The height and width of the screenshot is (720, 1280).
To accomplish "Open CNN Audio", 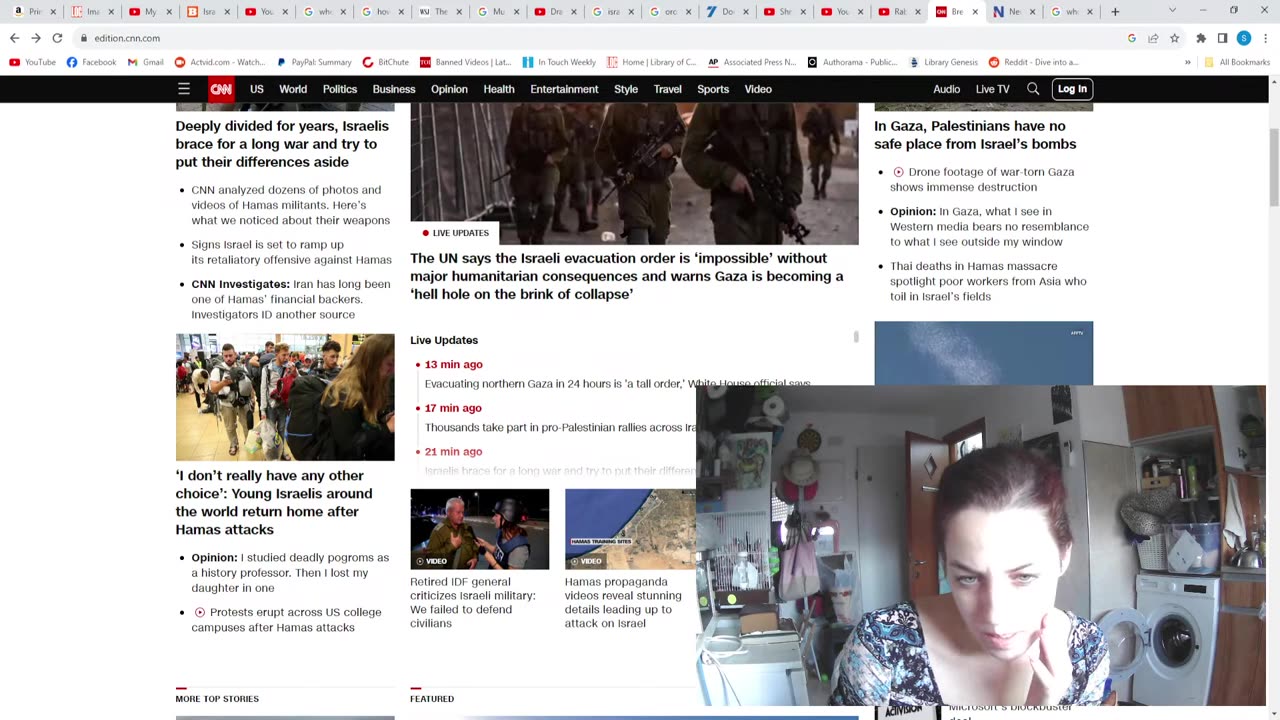I will click(947, 89).
